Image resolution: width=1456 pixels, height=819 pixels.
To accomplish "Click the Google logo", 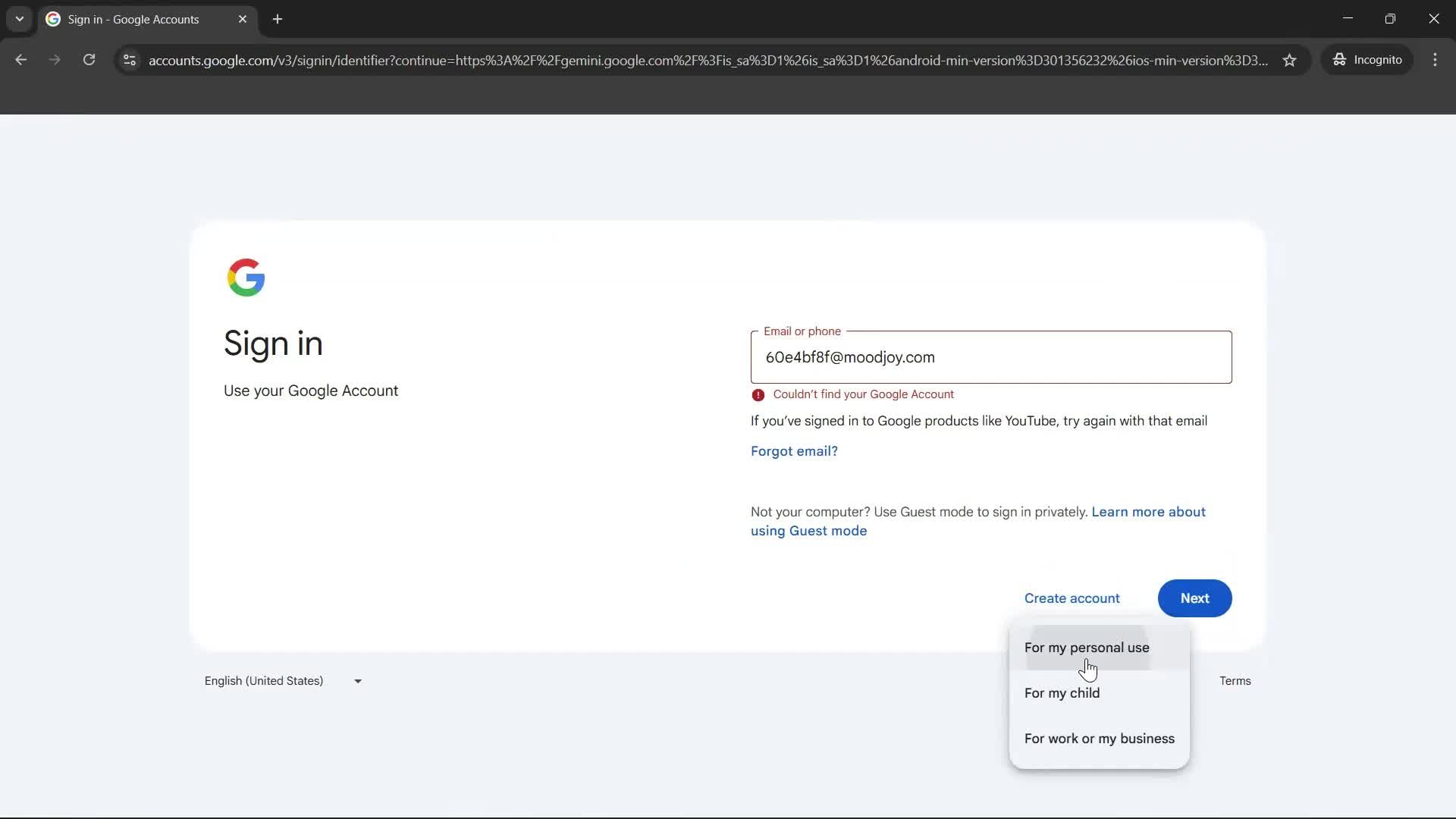I will (x=246, y=278).
